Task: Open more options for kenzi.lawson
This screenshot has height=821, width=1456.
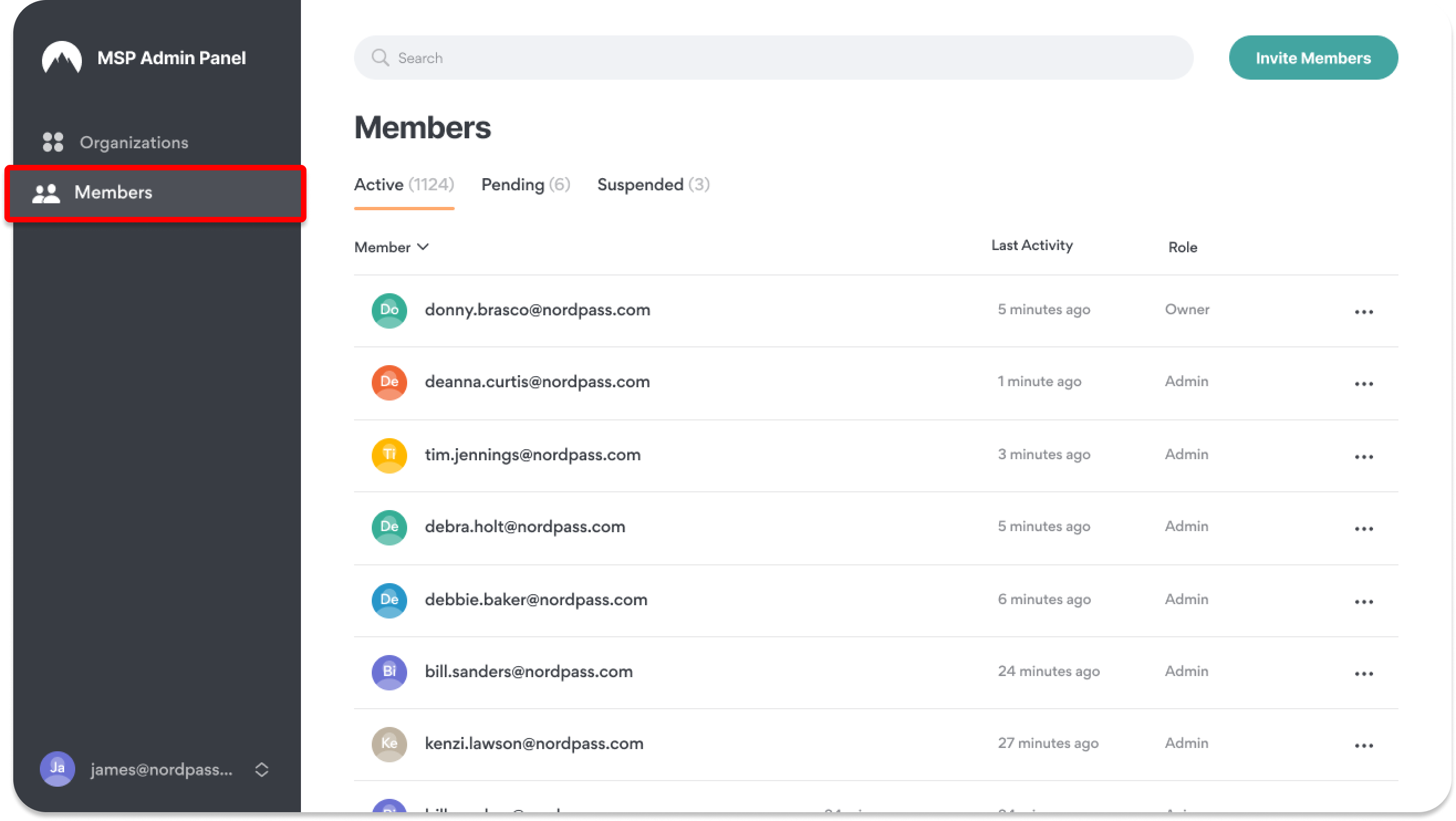Action: [1364, 745]
